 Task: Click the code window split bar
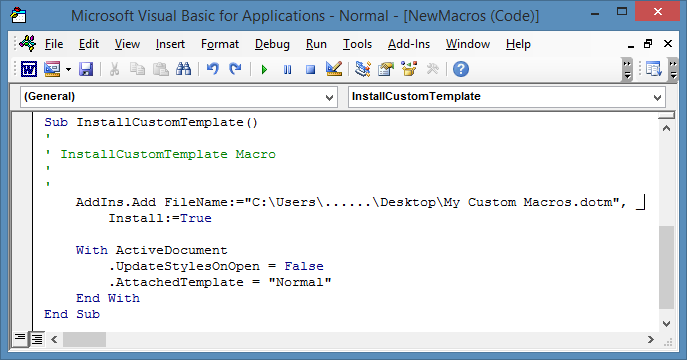[666, 116]
